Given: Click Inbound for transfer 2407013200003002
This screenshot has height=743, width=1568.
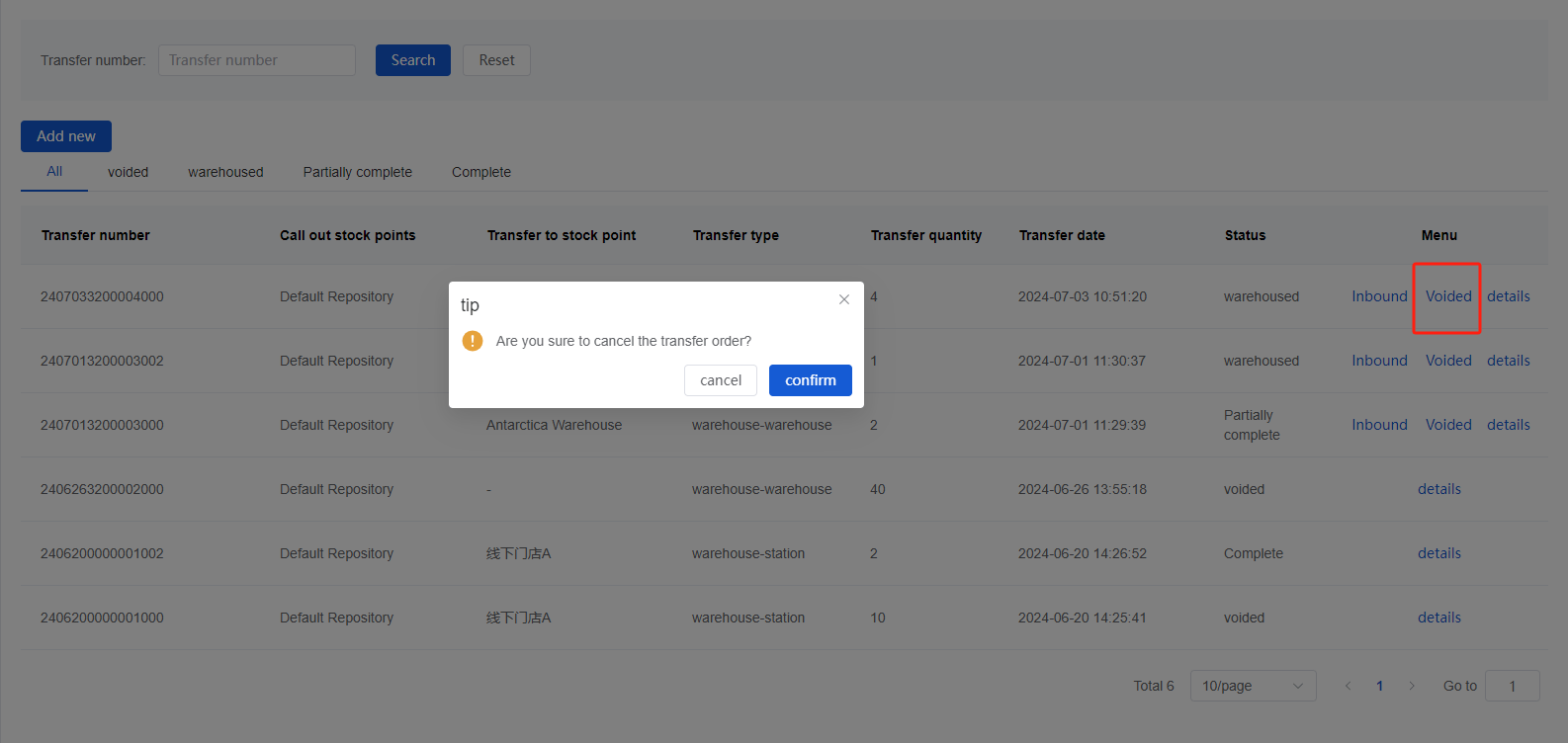Looking at the screenshot, I should [x=1380, y=361].
